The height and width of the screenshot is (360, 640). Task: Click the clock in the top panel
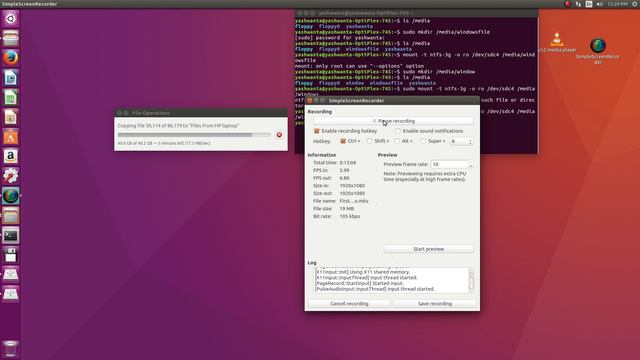pos(617,4)
